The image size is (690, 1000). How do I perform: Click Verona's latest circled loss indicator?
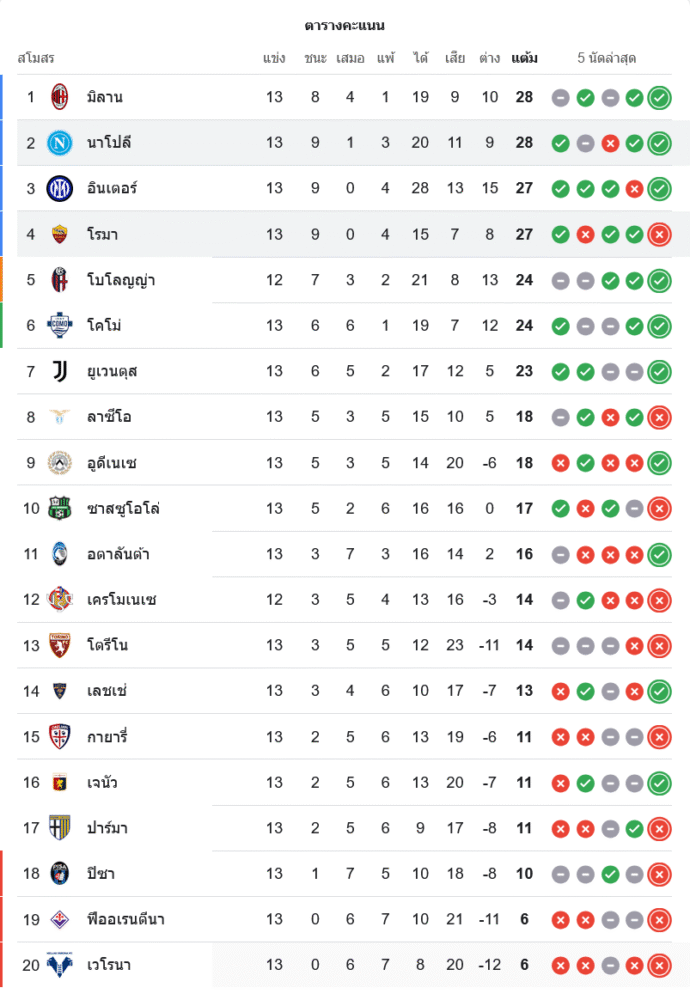pyautogui.click(x=659, y=965)
